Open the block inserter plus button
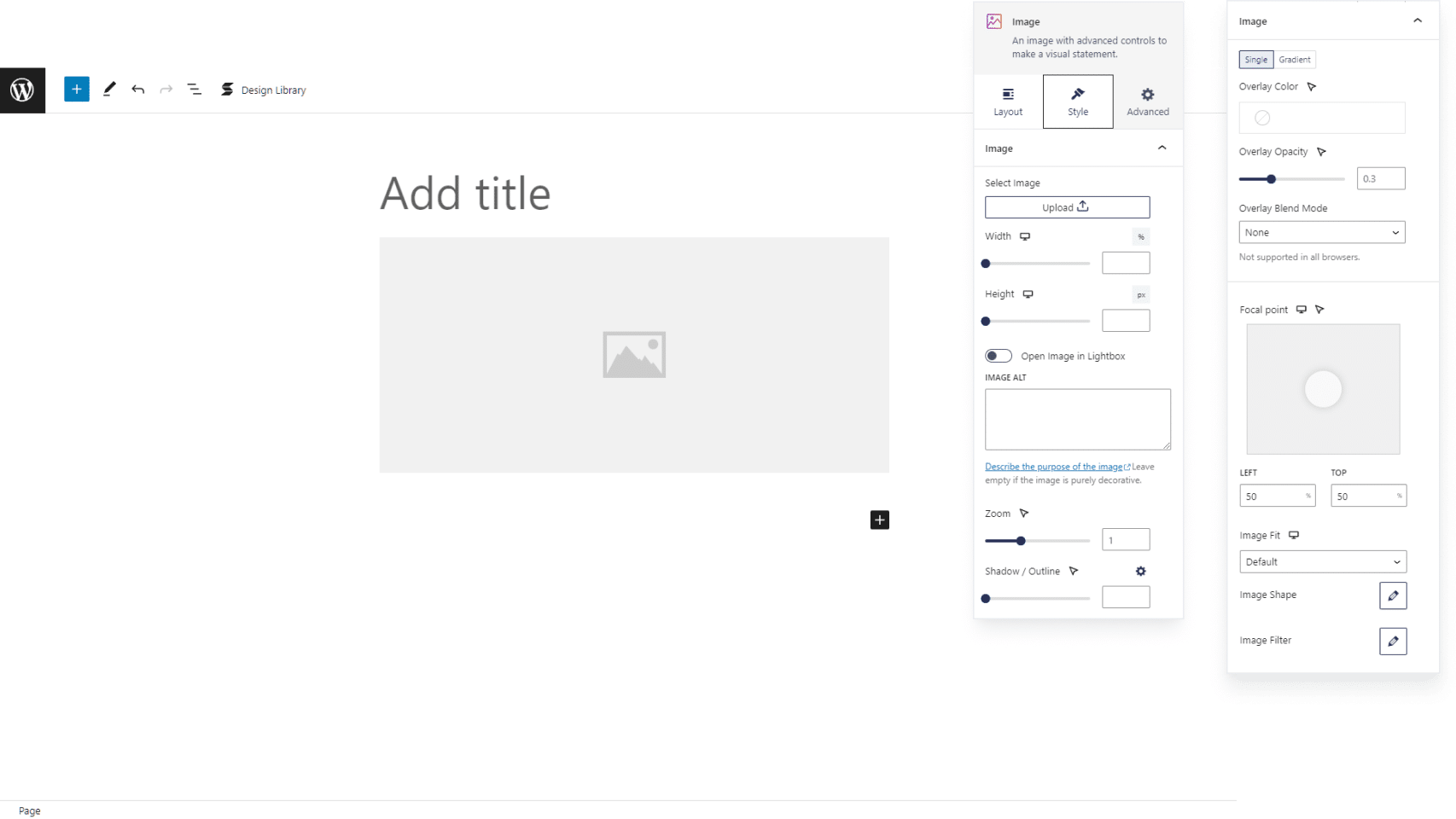 pos(77,90)
